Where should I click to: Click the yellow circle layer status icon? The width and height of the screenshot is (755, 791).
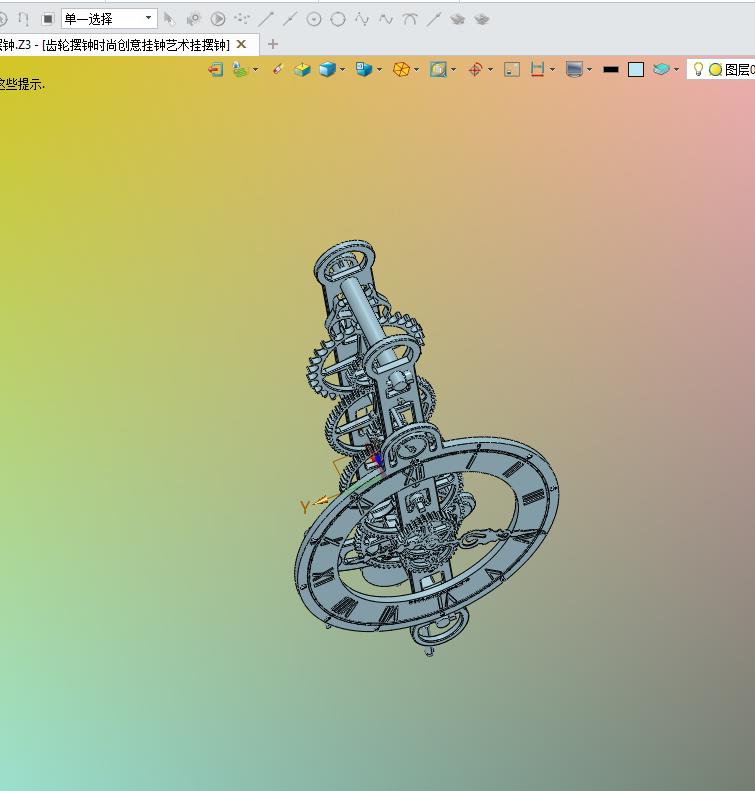point(715,70)
